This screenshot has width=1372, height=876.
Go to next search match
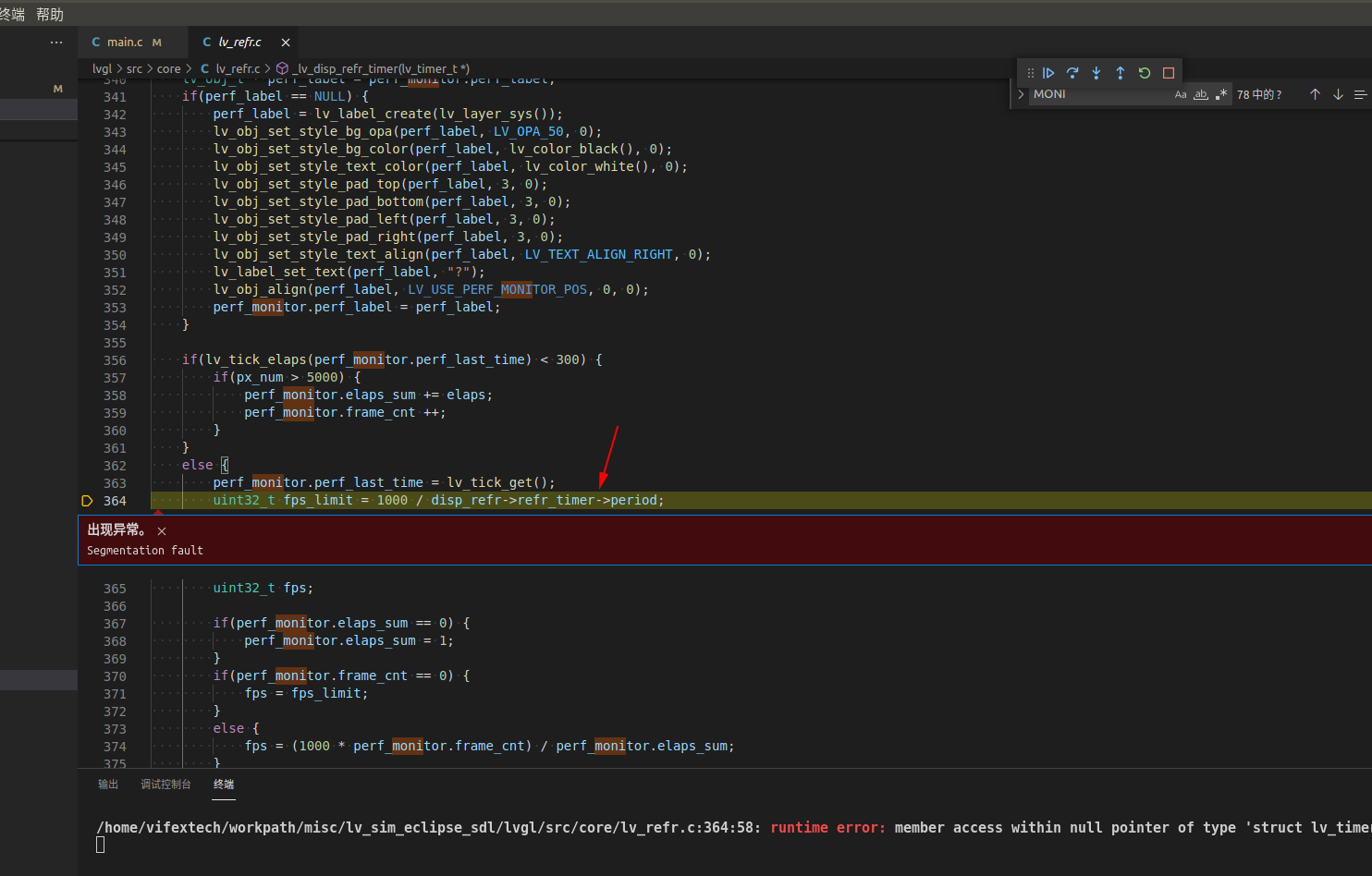pyautogui.click(x=1338, y=93)
